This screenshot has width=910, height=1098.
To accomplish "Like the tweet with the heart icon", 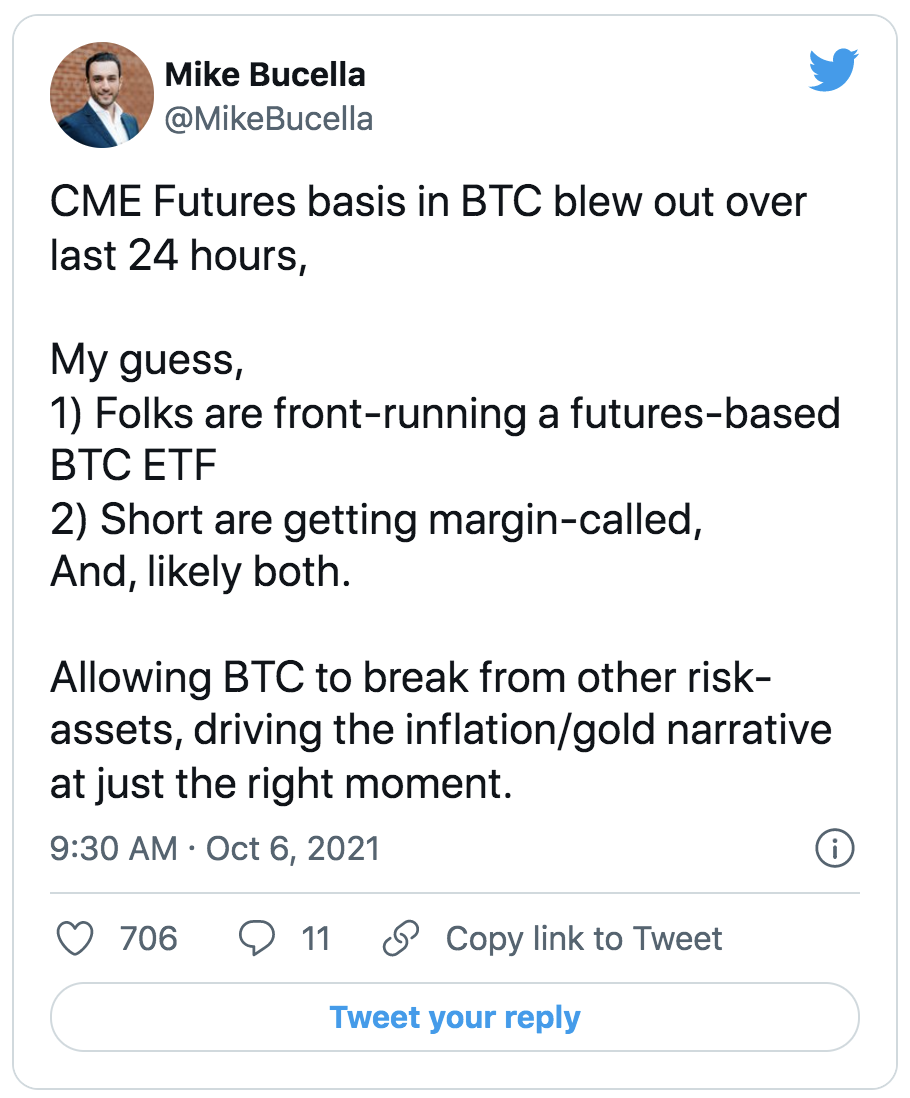I will click(x=75, y=938).
